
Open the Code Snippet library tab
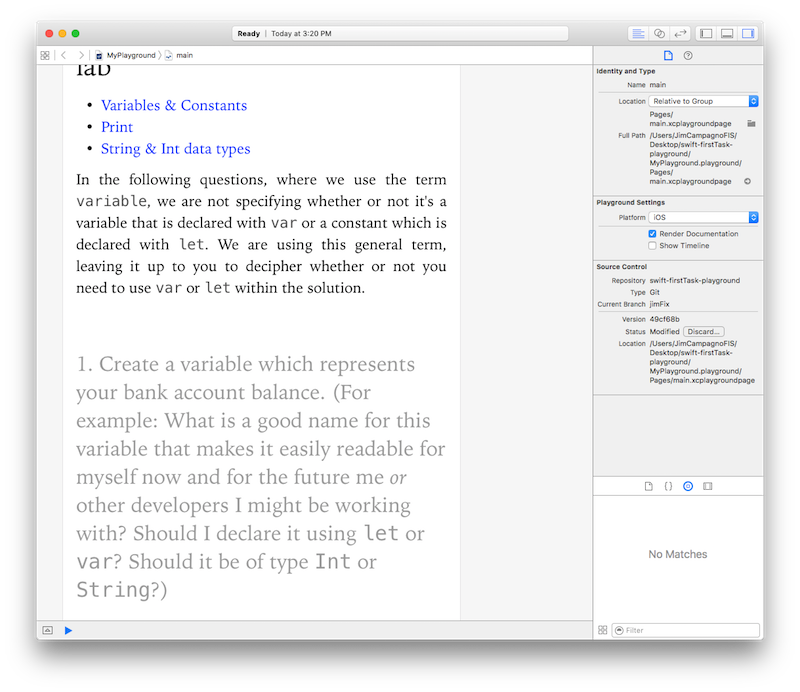coord(668,486)
